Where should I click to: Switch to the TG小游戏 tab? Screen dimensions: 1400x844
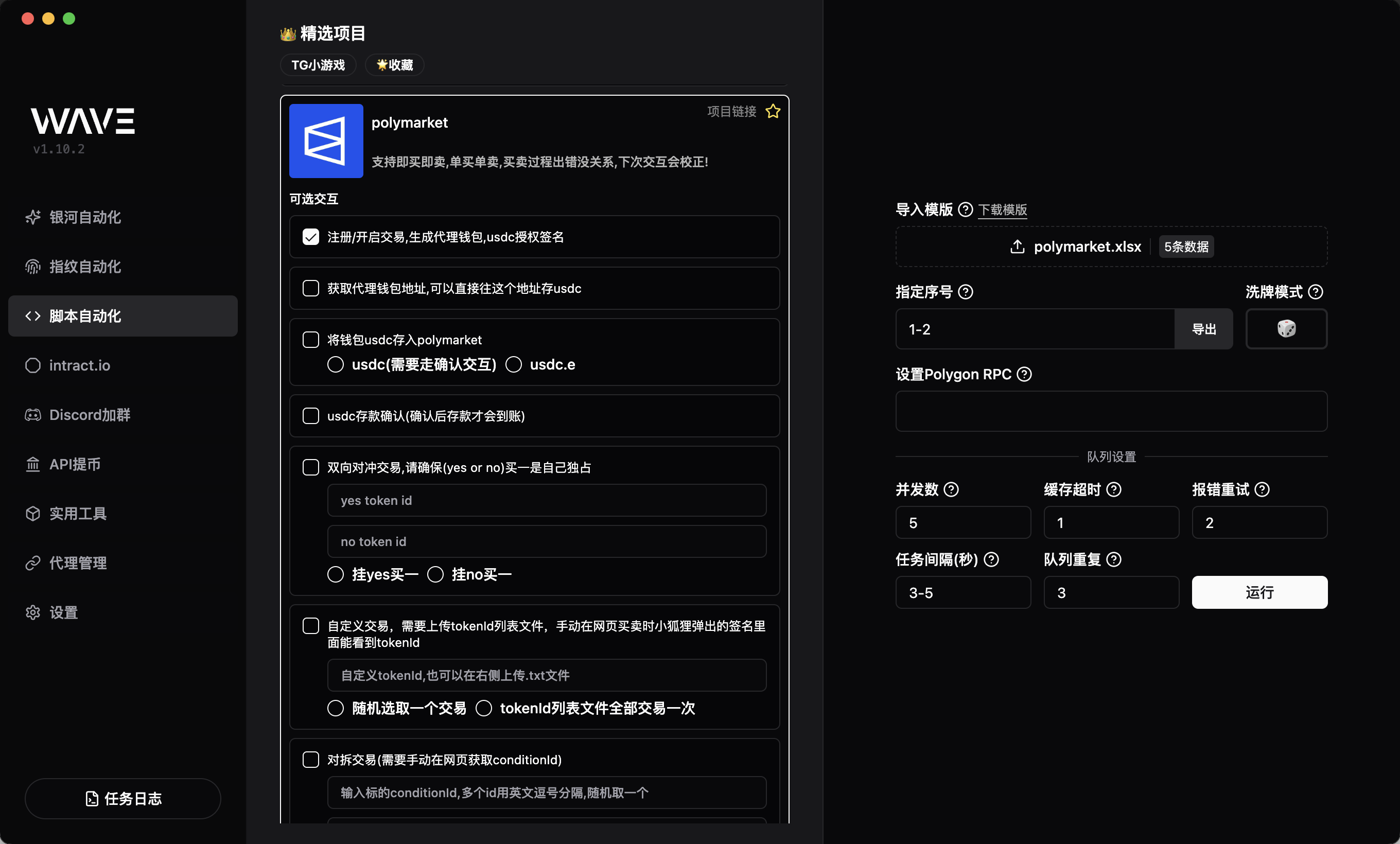[x=318, y=65]
